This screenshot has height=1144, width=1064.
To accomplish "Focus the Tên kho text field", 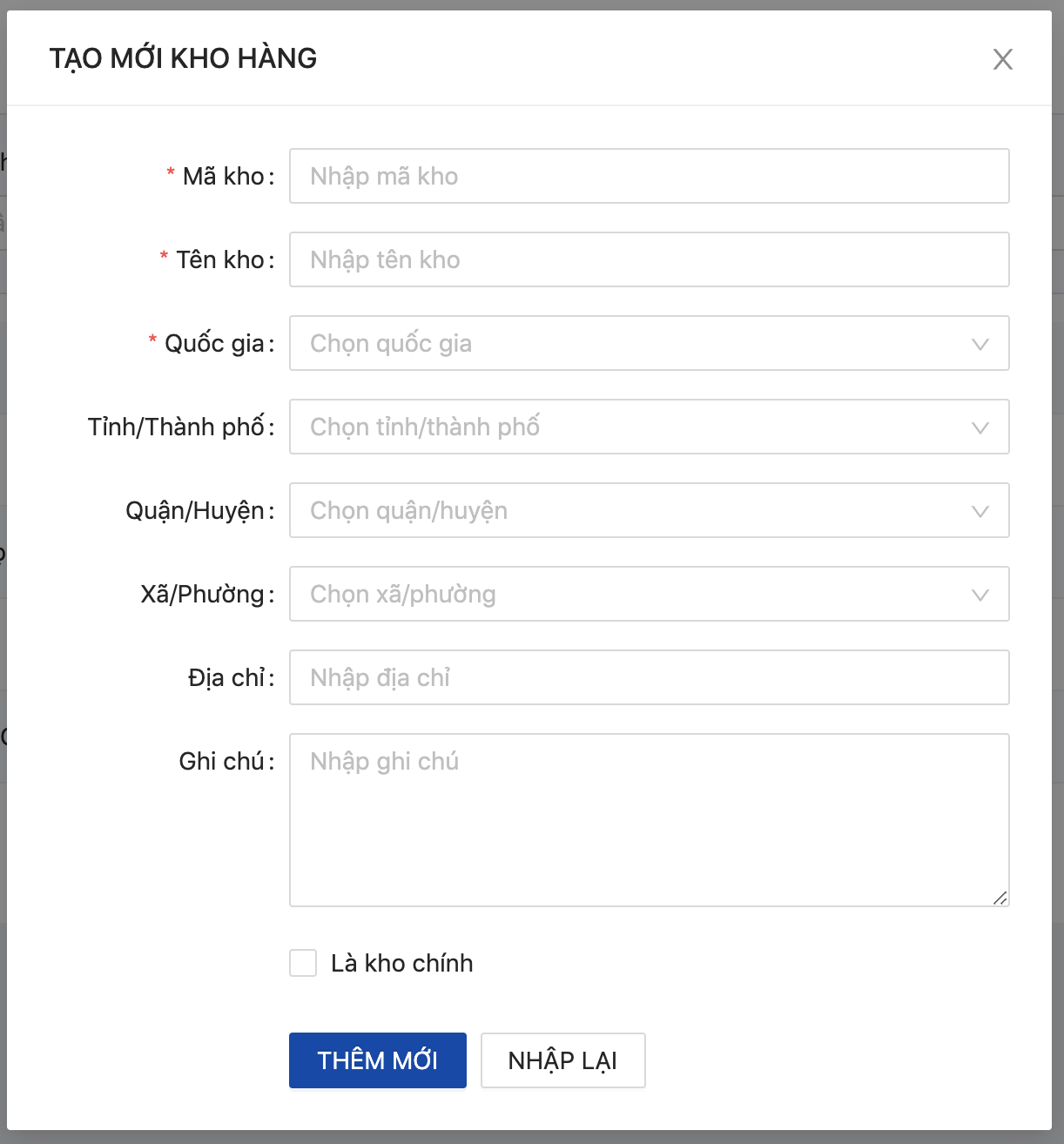I will [649, 259].
